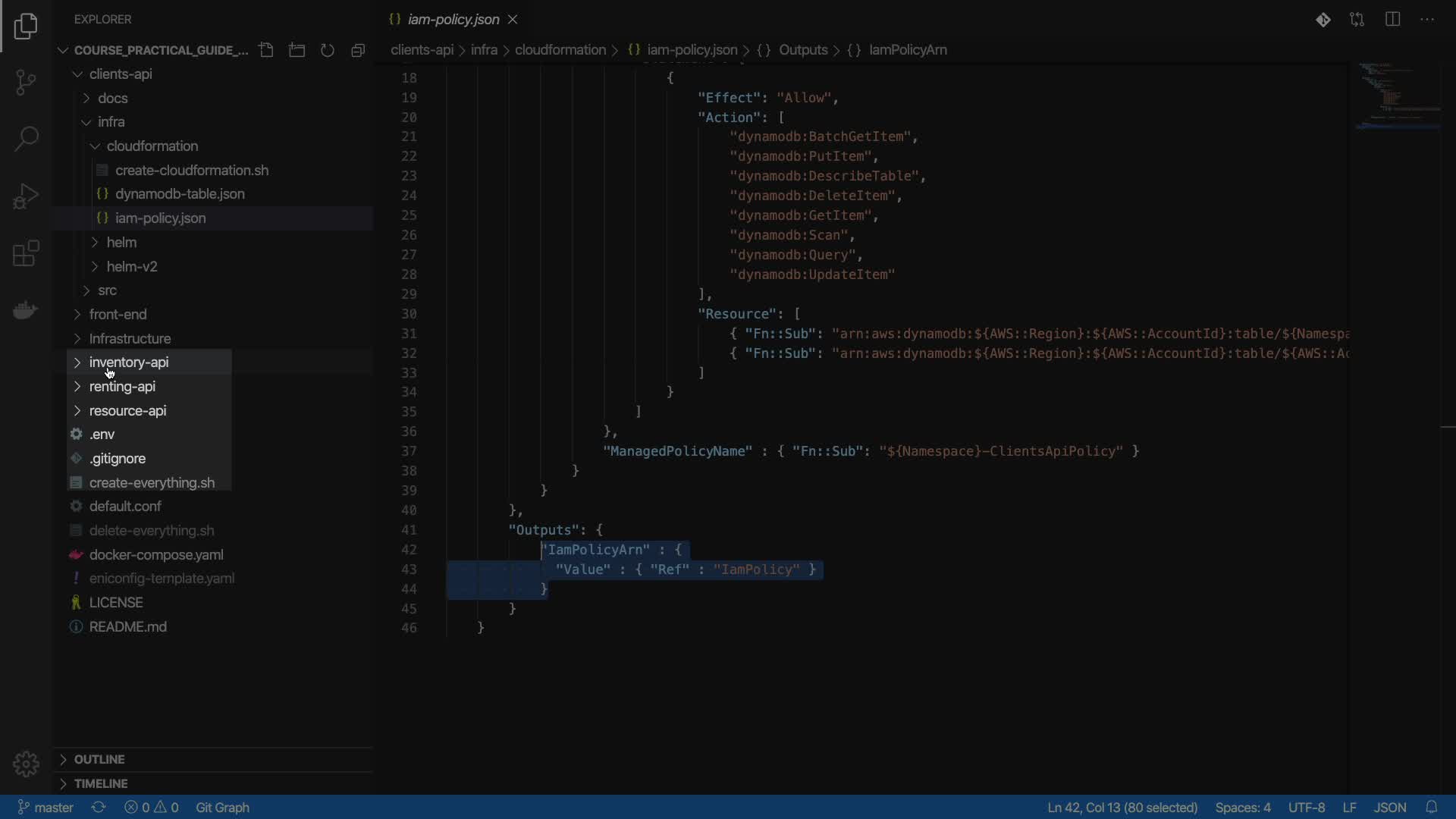The height and width of the screenshot is (819, 1456).
Task: Click Git Graph in the status bar
Action: 222,808
